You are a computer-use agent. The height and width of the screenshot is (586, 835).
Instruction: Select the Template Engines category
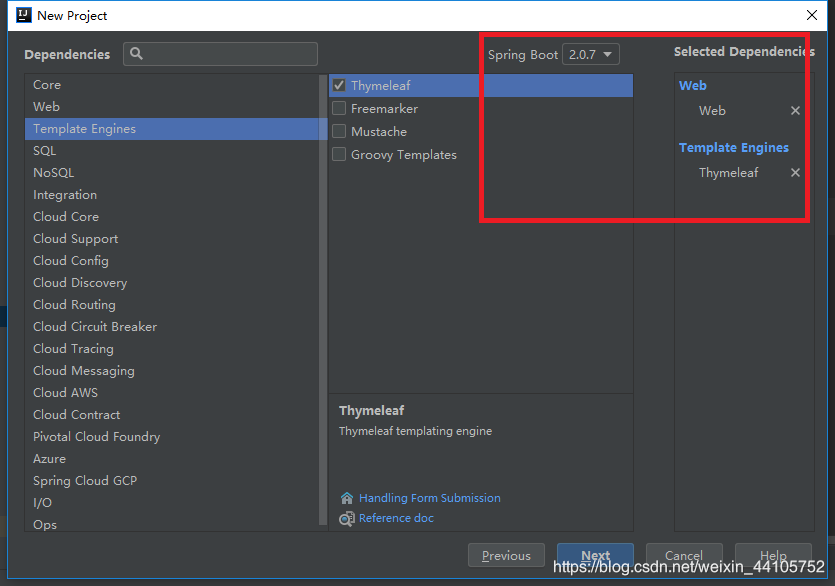point(172,129)
